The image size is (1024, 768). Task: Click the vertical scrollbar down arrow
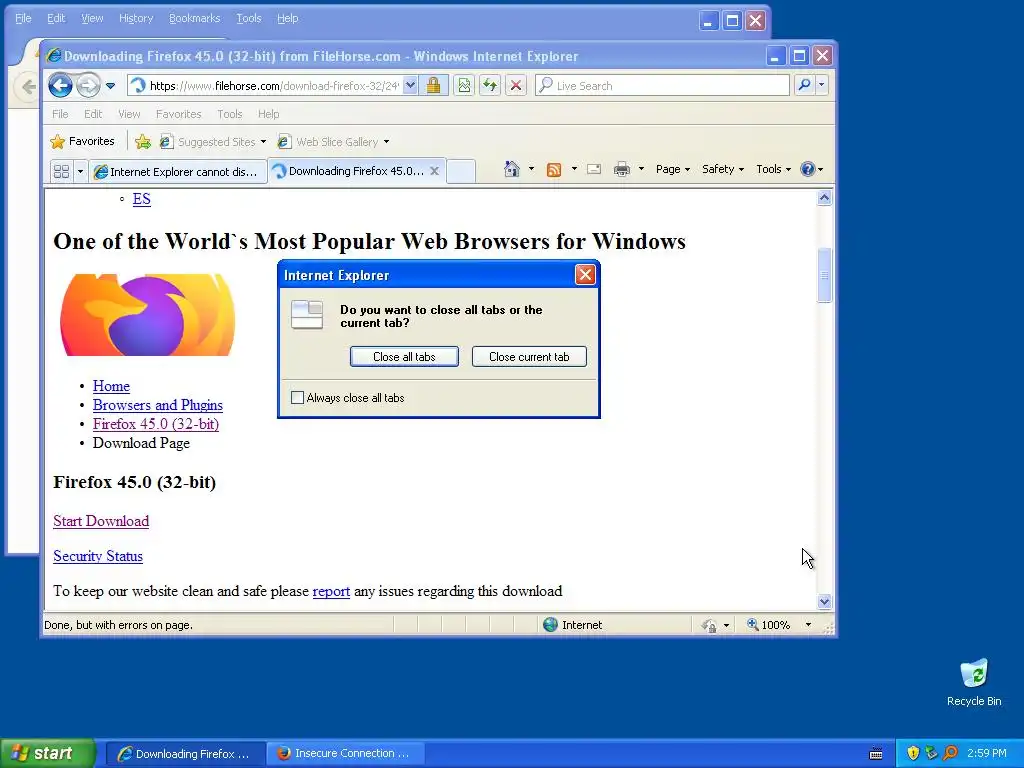point(824,601)
